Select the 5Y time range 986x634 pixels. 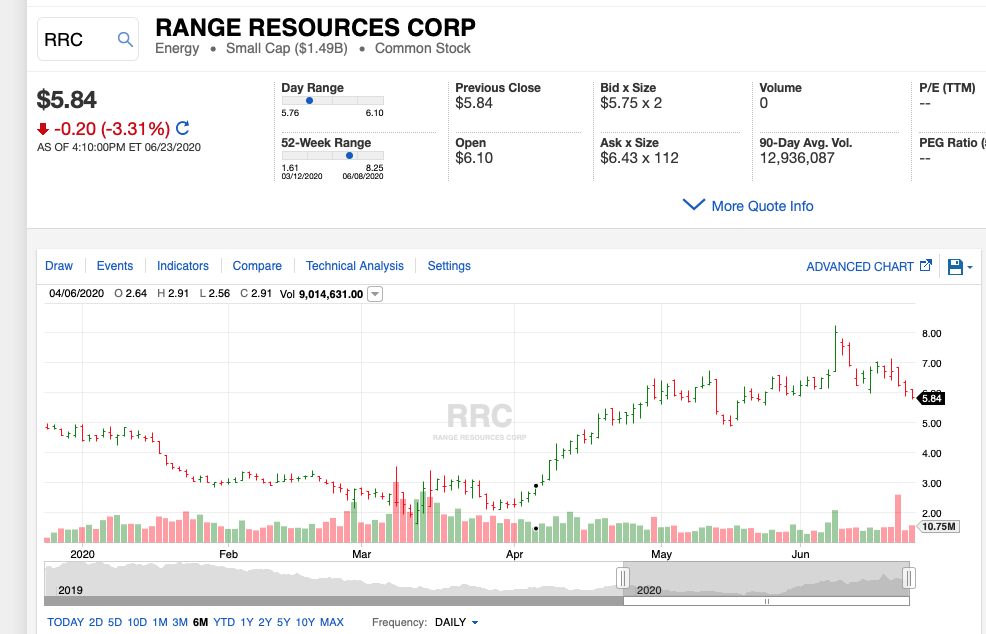[x=284, y=622]
